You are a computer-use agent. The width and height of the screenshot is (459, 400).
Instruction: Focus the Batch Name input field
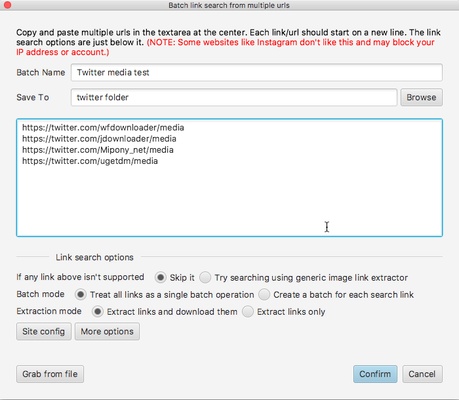pos(257,72)
